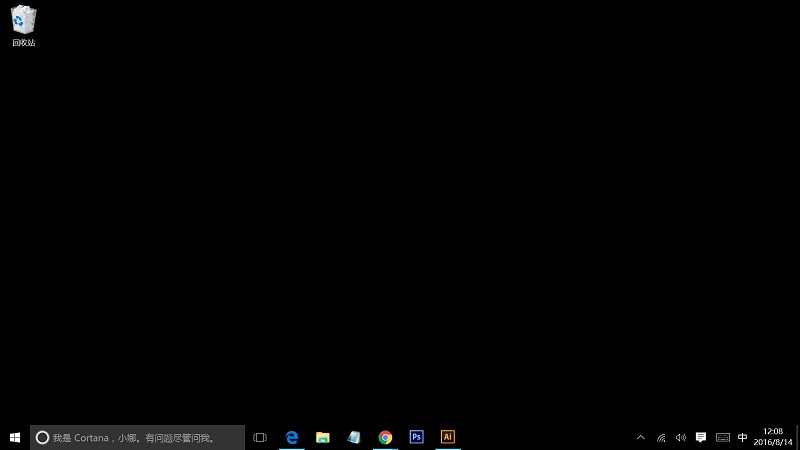Launch Microsoft Edge from the taskbar
800x450 pixels.
291,437
